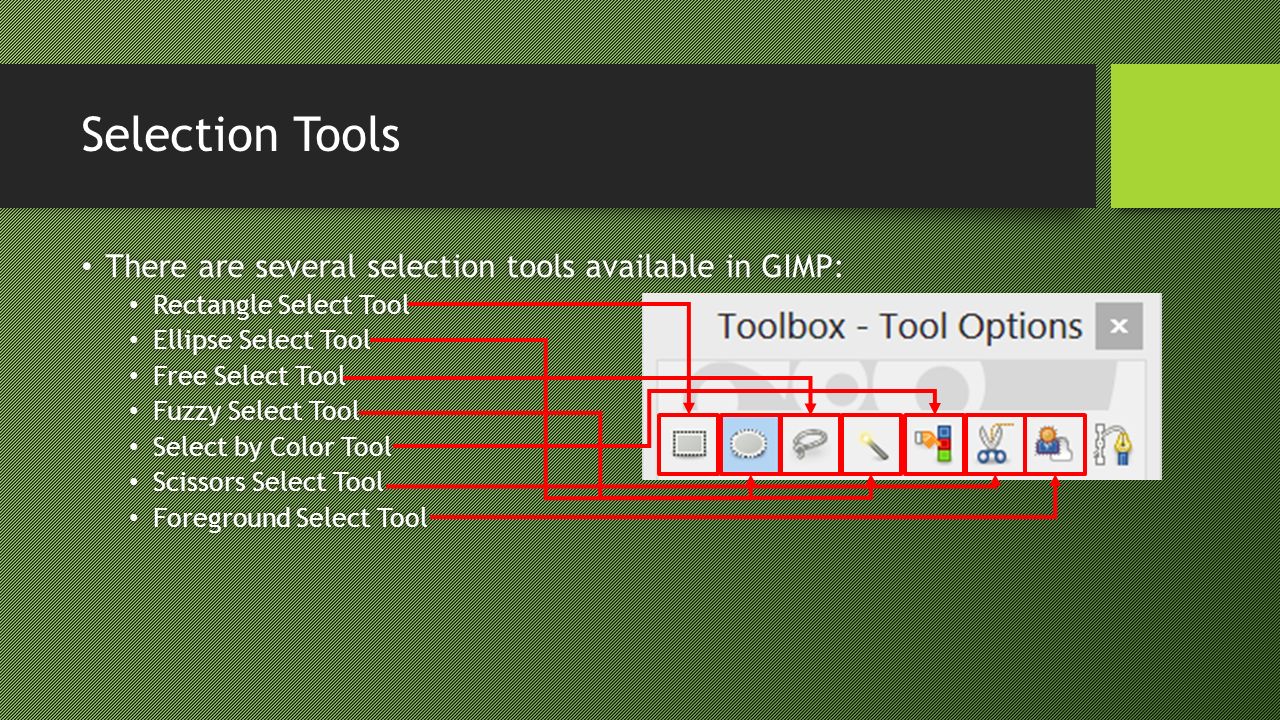Image resolution: width=1280 pixels, height=720 pixels.
Task: Click the 'Rectangle Select Tool' bullet text
Action: pyautogui.click(x=281, y=305)
